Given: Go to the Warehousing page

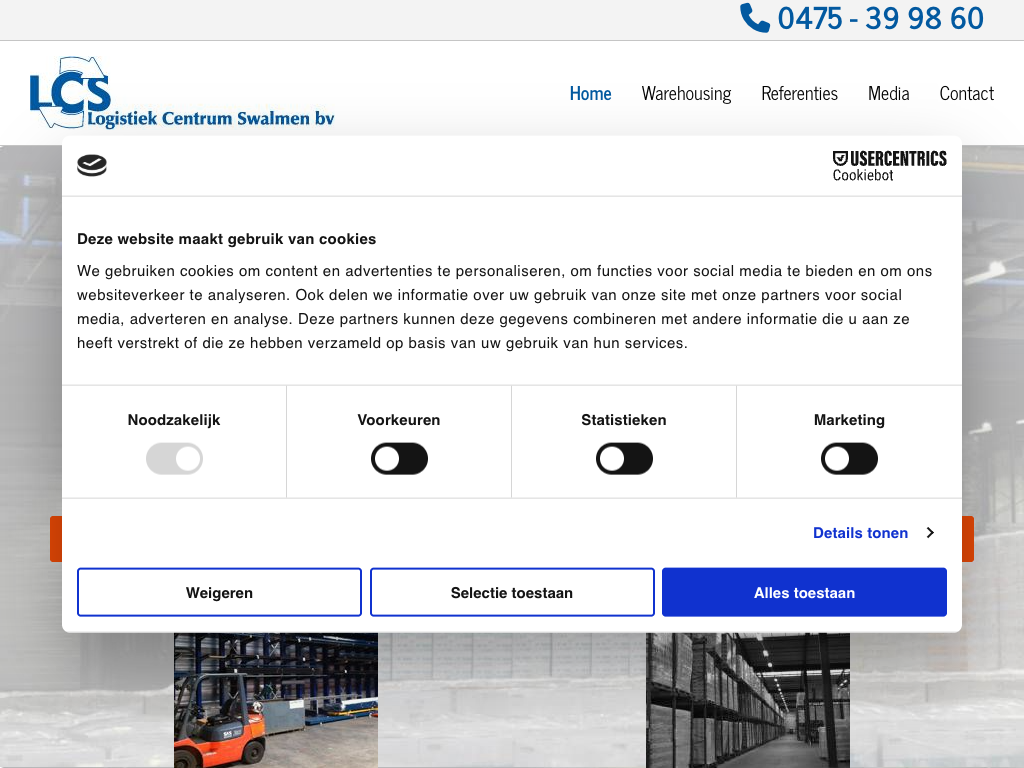Looking at the screenshot, I should pyautogui.click(x=686, y=93).
